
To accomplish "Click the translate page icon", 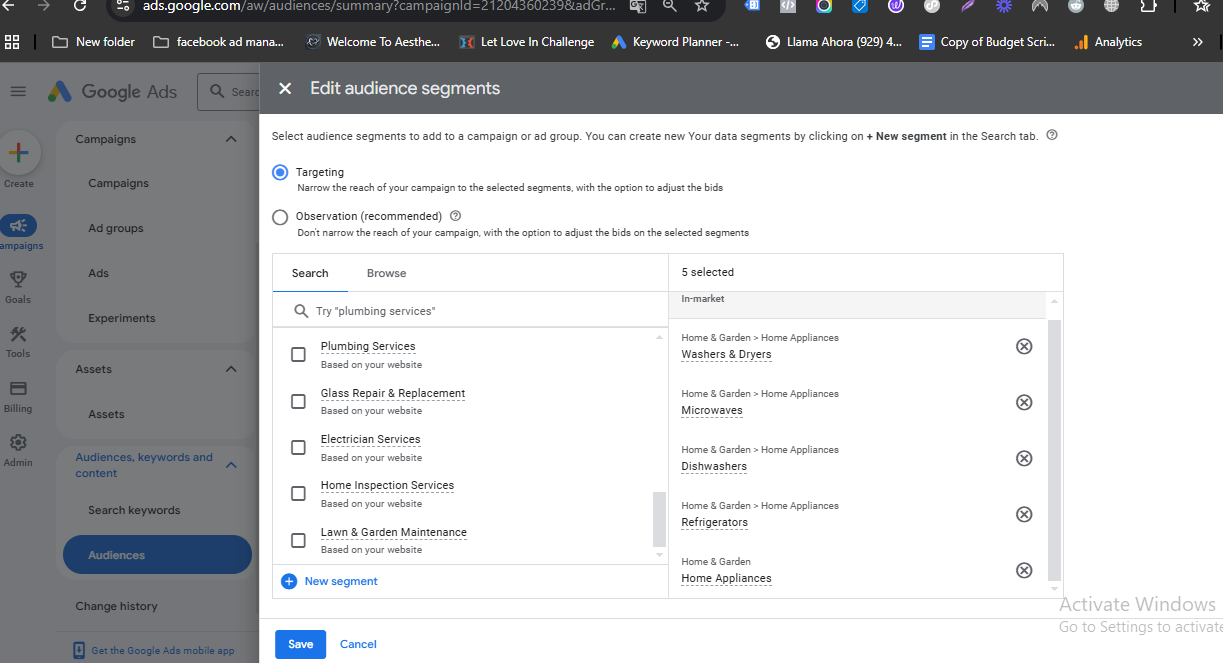I will (x=637, y=6).
